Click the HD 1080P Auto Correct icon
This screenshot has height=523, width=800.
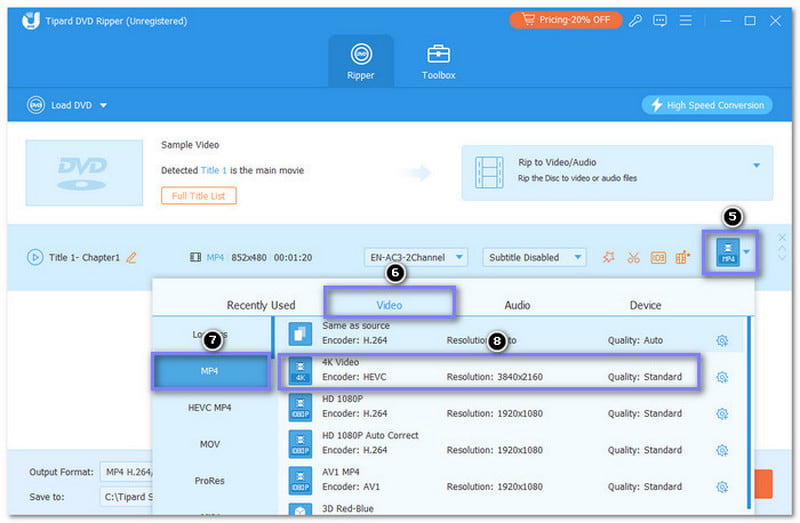coord(301,444)
